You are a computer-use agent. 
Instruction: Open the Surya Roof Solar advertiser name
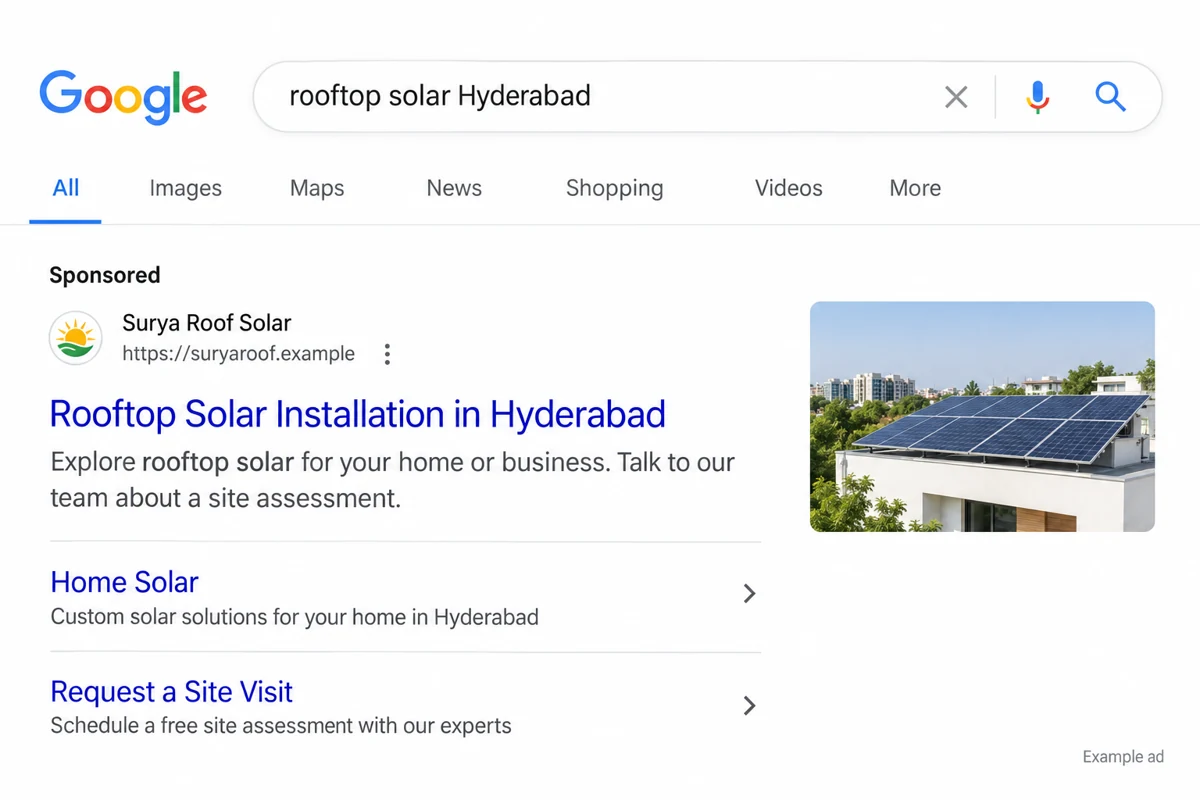[207, 323]
